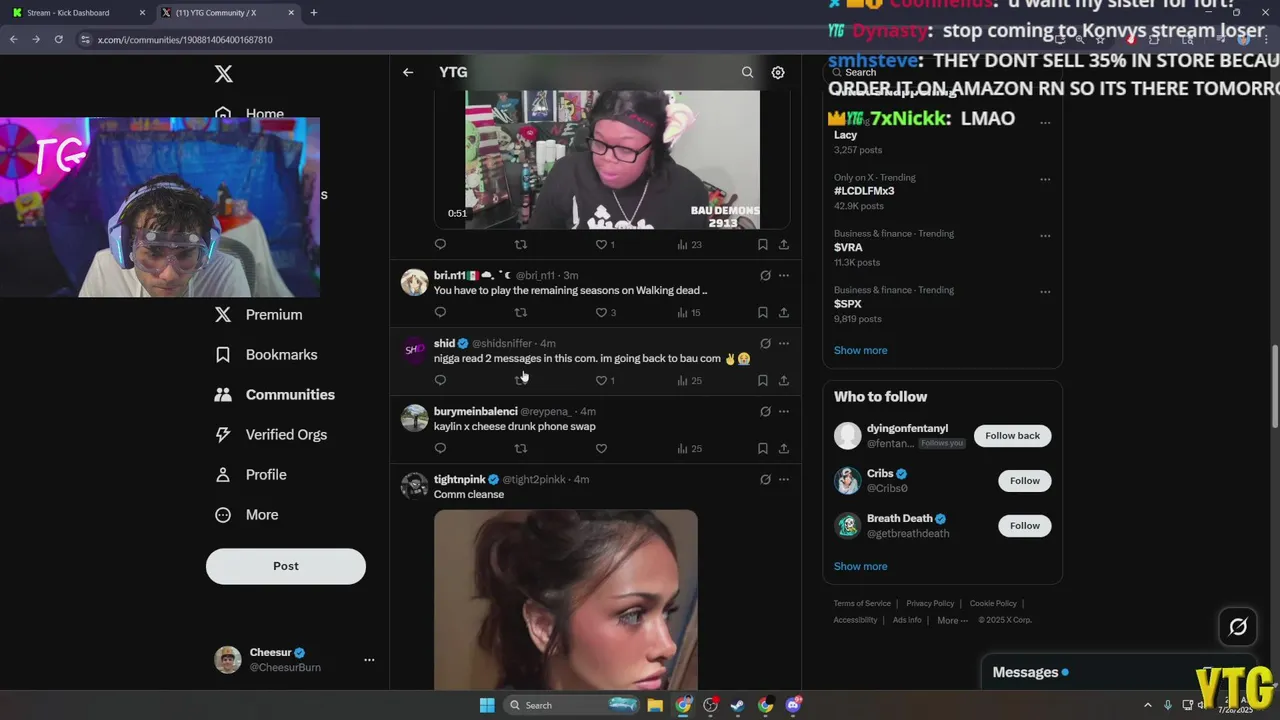View analytics of bri.n11's post
Viewport: 1280px width, 720px height.
tap(689, 312)
